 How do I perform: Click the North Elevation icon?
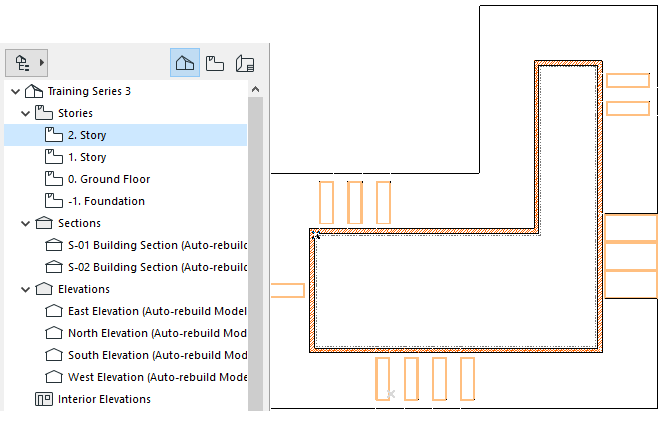tap(54, 333)
